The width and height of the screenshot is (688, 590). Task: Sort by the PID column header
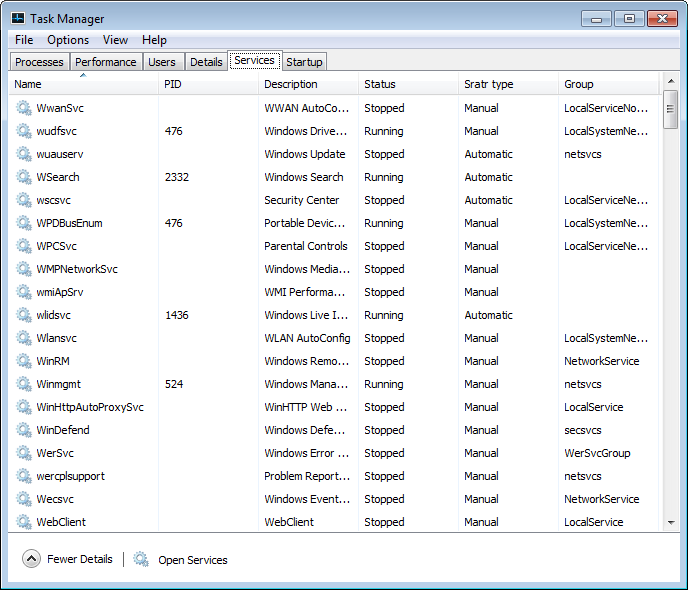(208, 84)
